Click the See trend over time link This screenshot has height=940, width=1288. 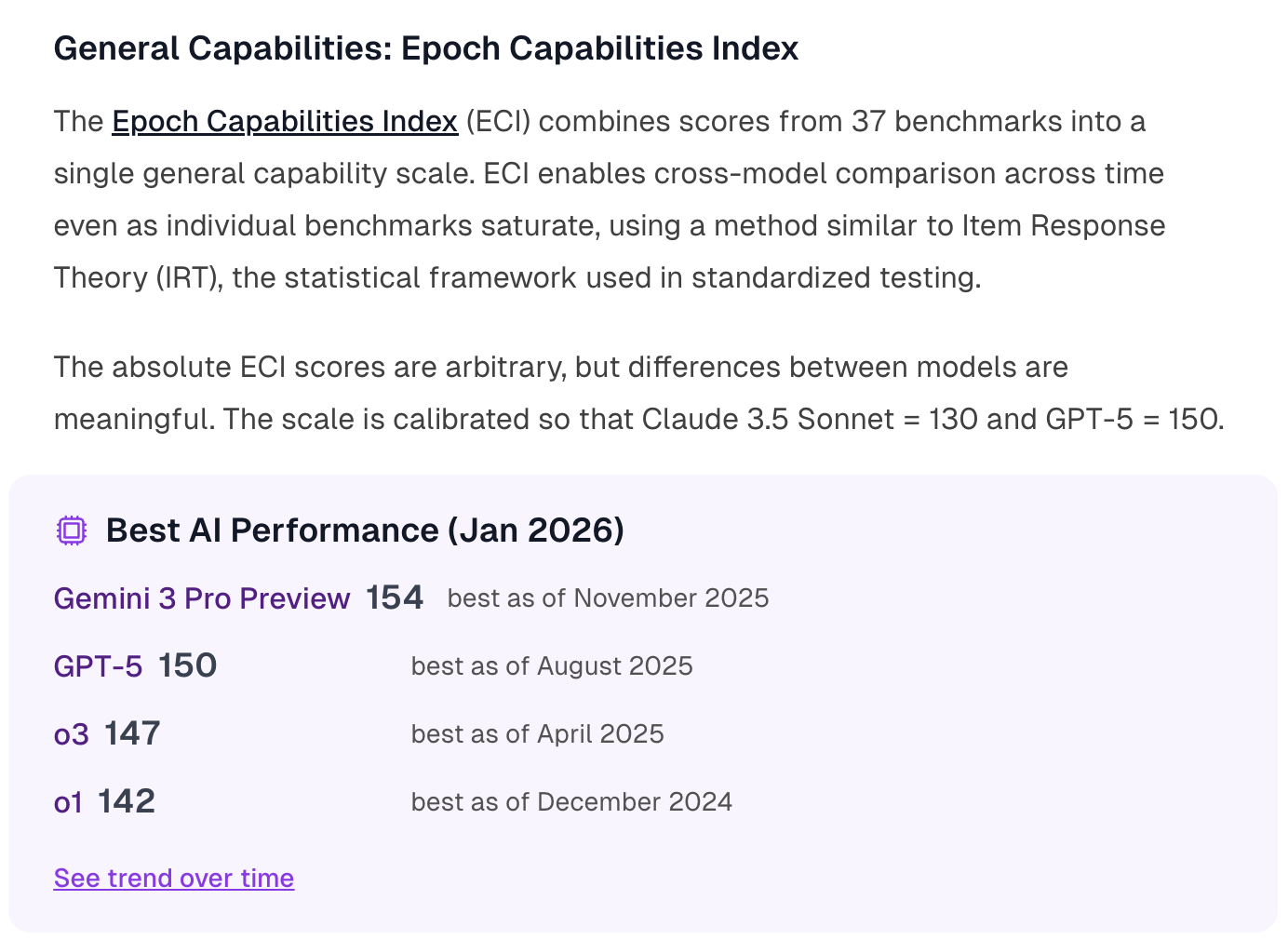174,878
